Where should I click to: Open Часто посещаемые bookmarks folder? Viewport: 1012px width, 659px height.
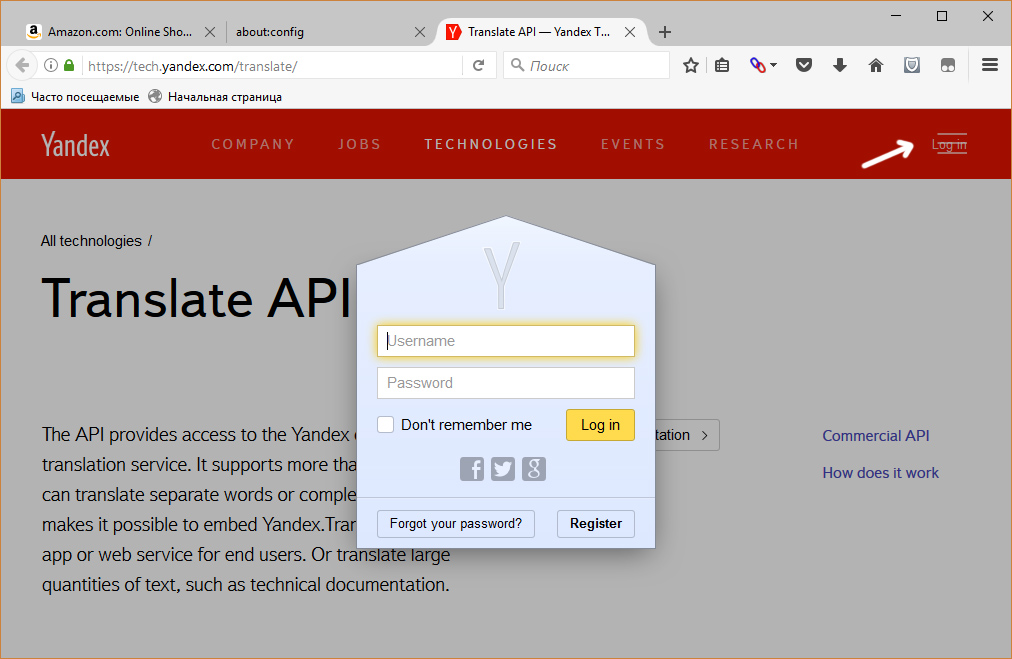click(75, 97)
